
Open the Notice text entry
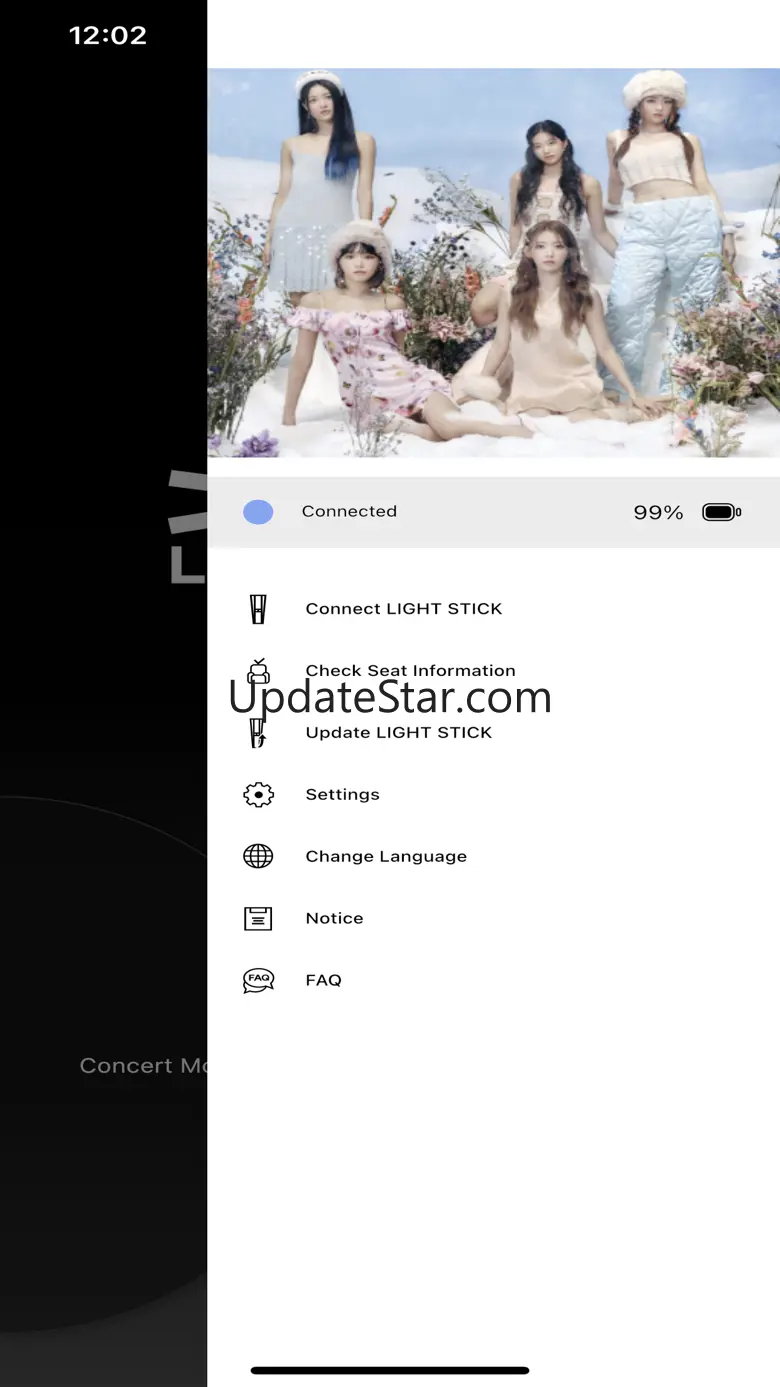tap(334, 919)
